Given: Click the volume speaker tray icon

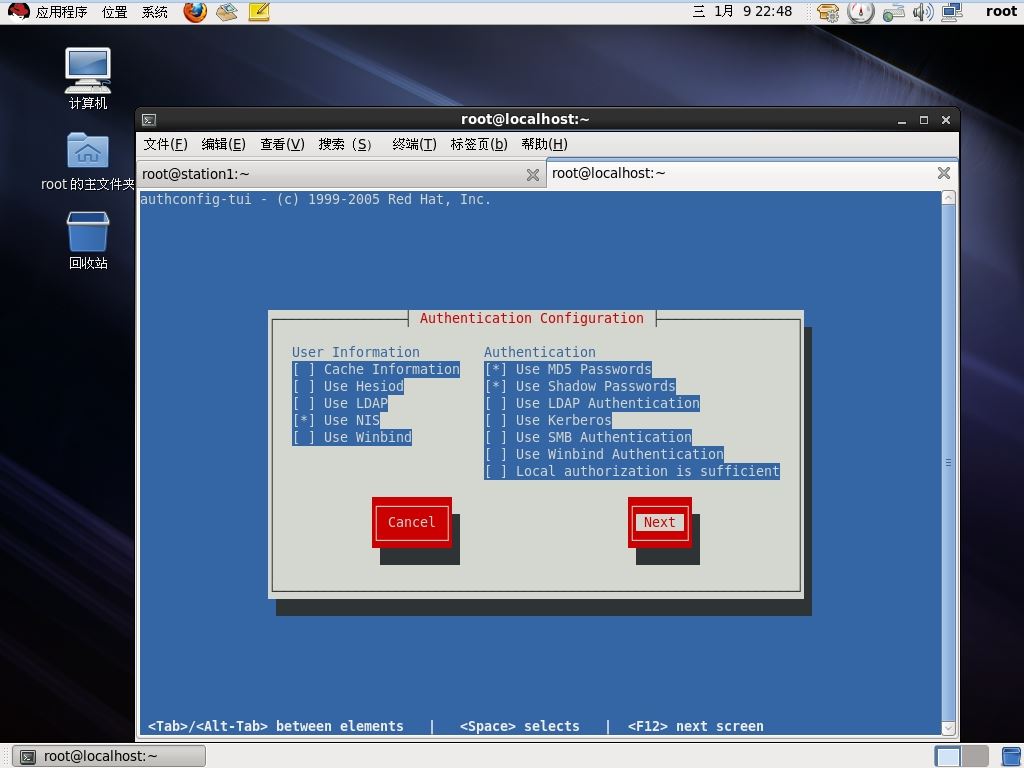Looking at the screenshot, I should coord(923,12).
